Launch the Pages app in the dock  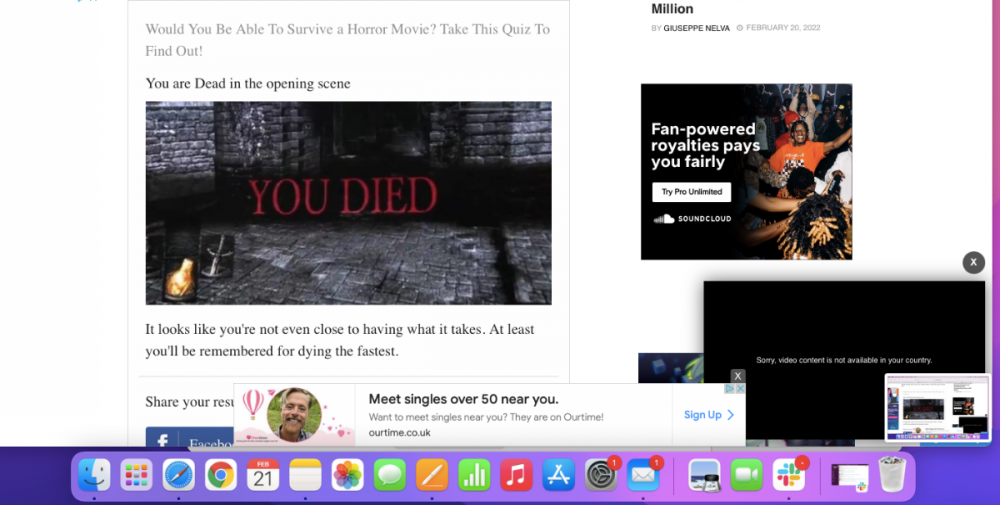432,475
